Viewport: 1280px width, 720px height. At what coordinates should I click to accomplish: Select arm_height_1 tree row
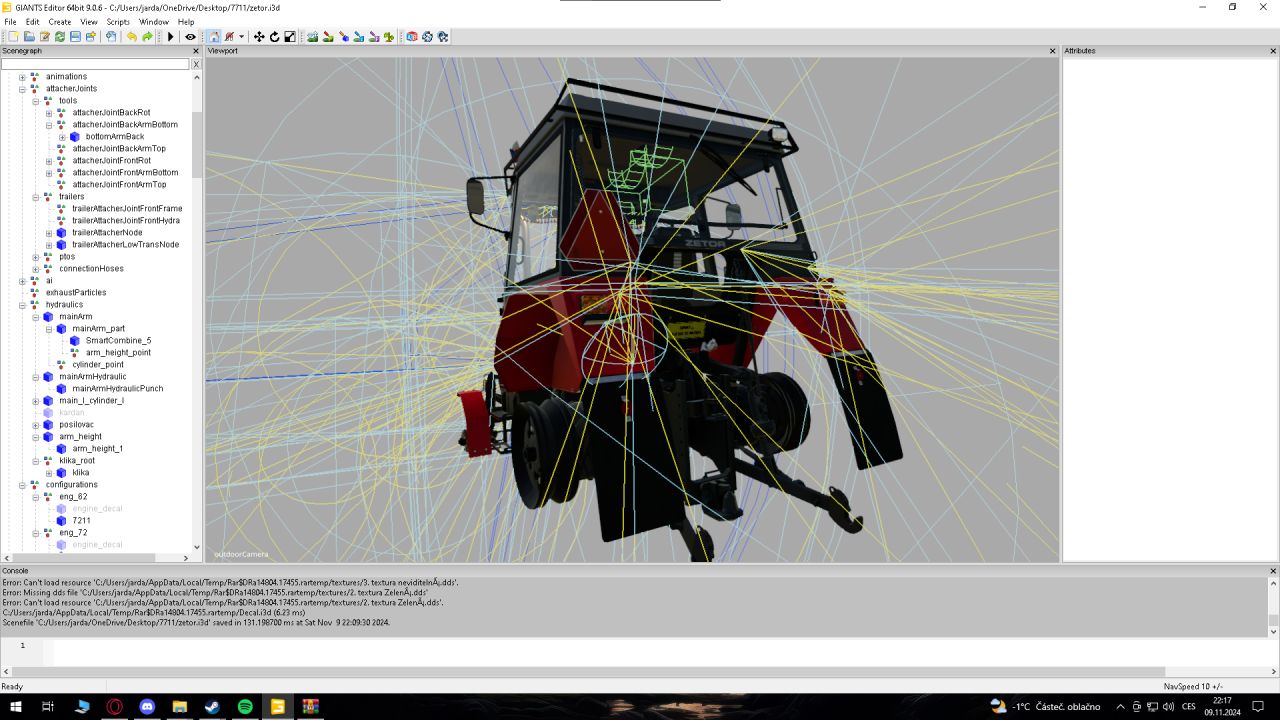coord(97,449)
